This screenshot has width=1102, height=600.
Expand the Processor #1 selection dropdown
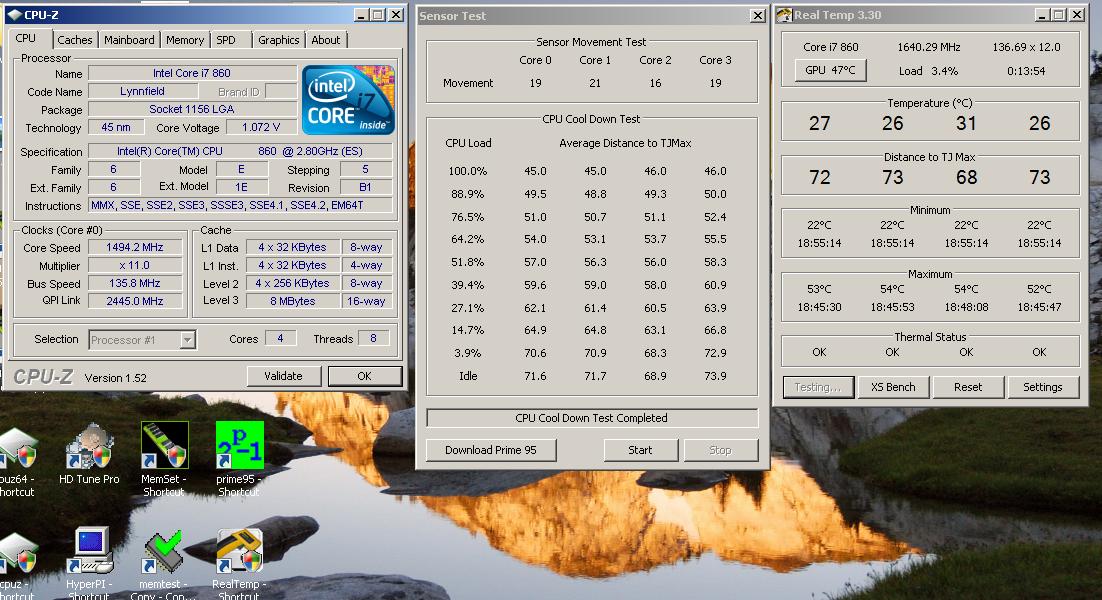(x=187, y=340)
